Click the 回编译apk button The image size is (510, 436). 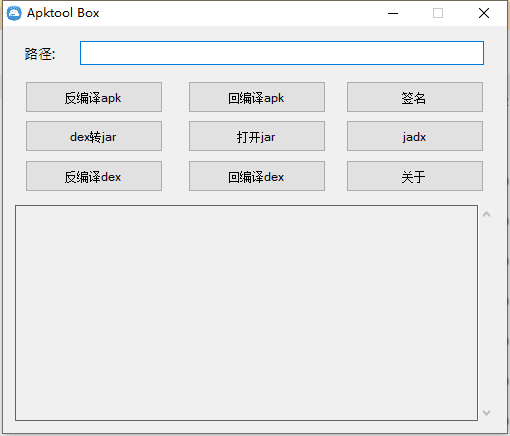257,97
